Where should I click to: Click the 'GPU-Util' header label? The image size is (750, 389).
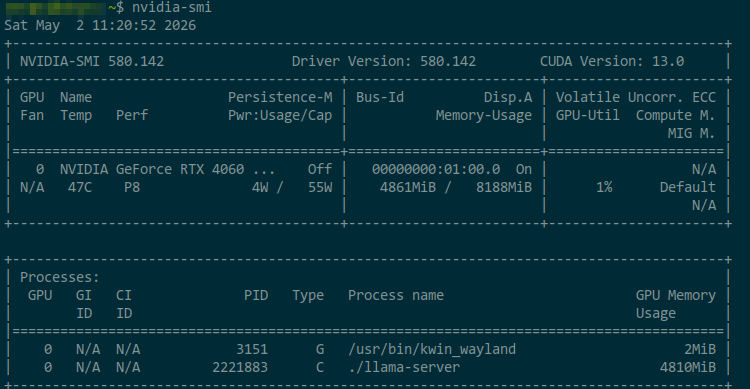[x=587, y=115]
